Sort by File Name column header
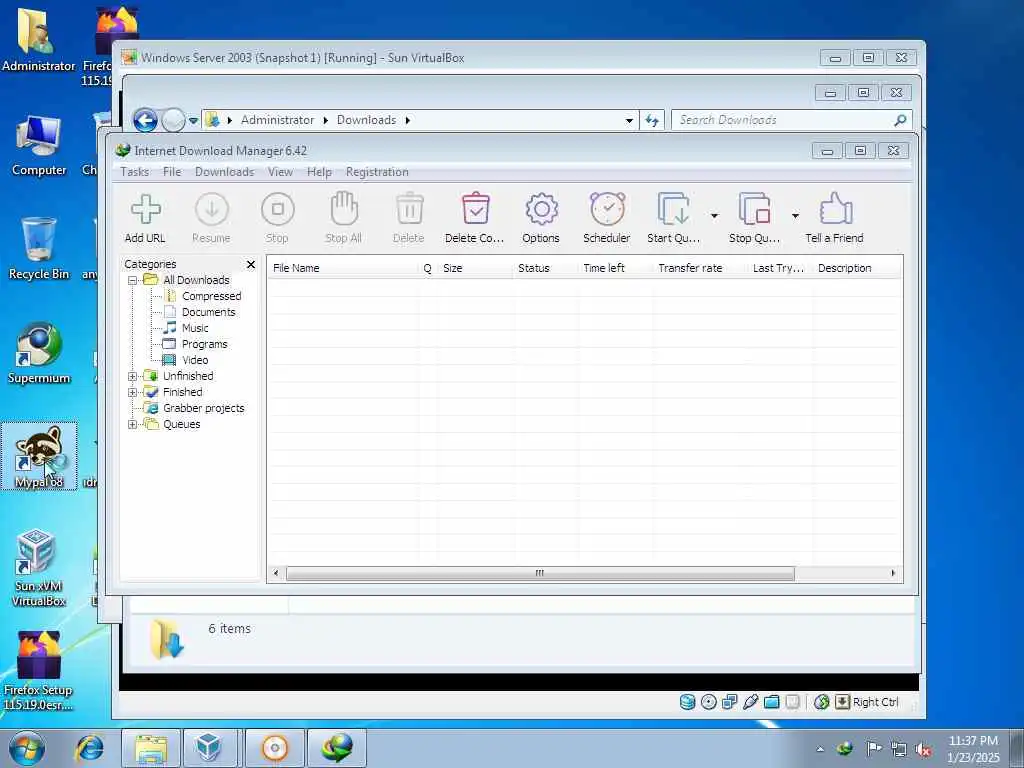This screenshot has height=768, width=1024. tap(342, 268)
